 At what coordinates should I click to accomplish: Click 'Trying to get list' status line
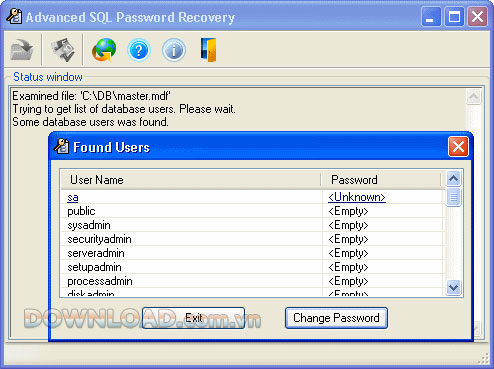point(124,109)
